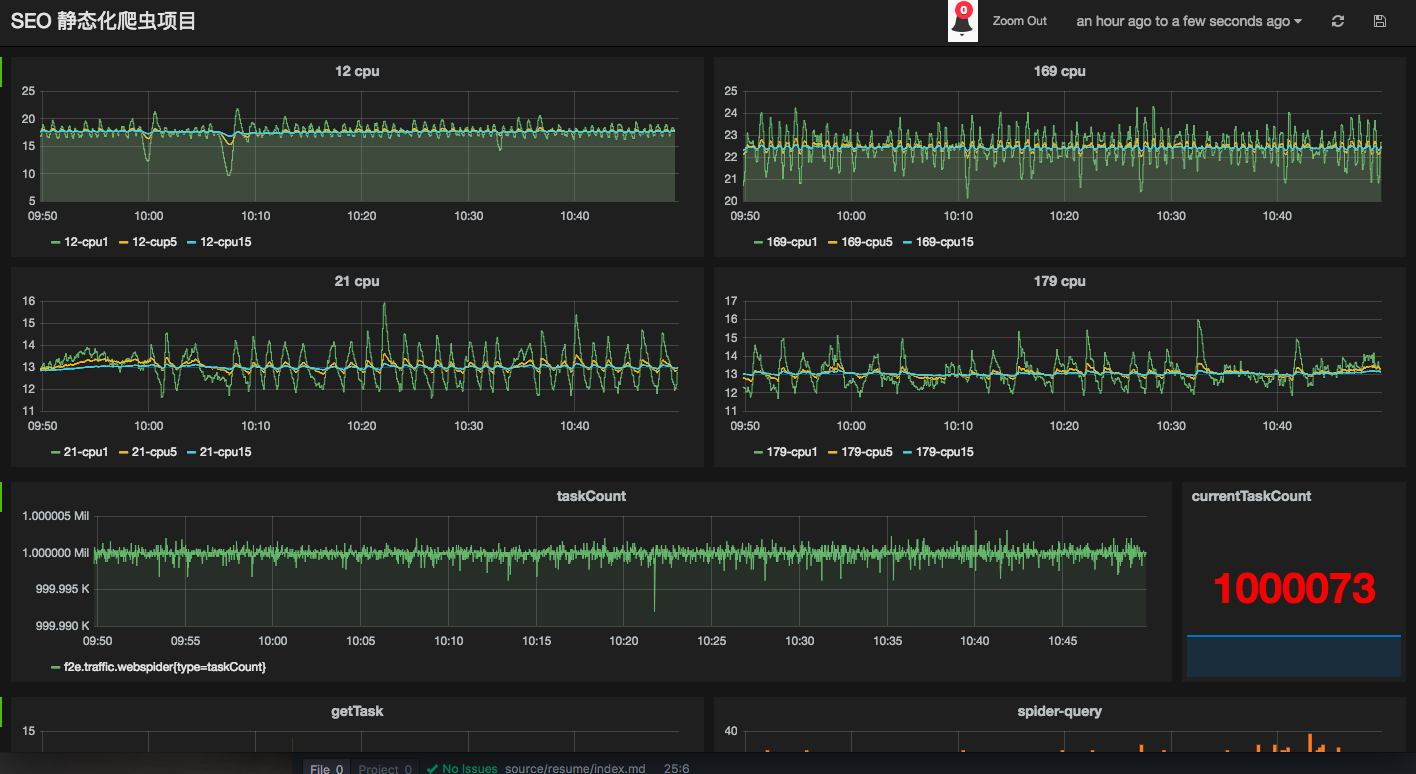The image size is (1416, 774).
Task: Refresh the dashboard using the refresh icon
Action: coord(1338,21)
